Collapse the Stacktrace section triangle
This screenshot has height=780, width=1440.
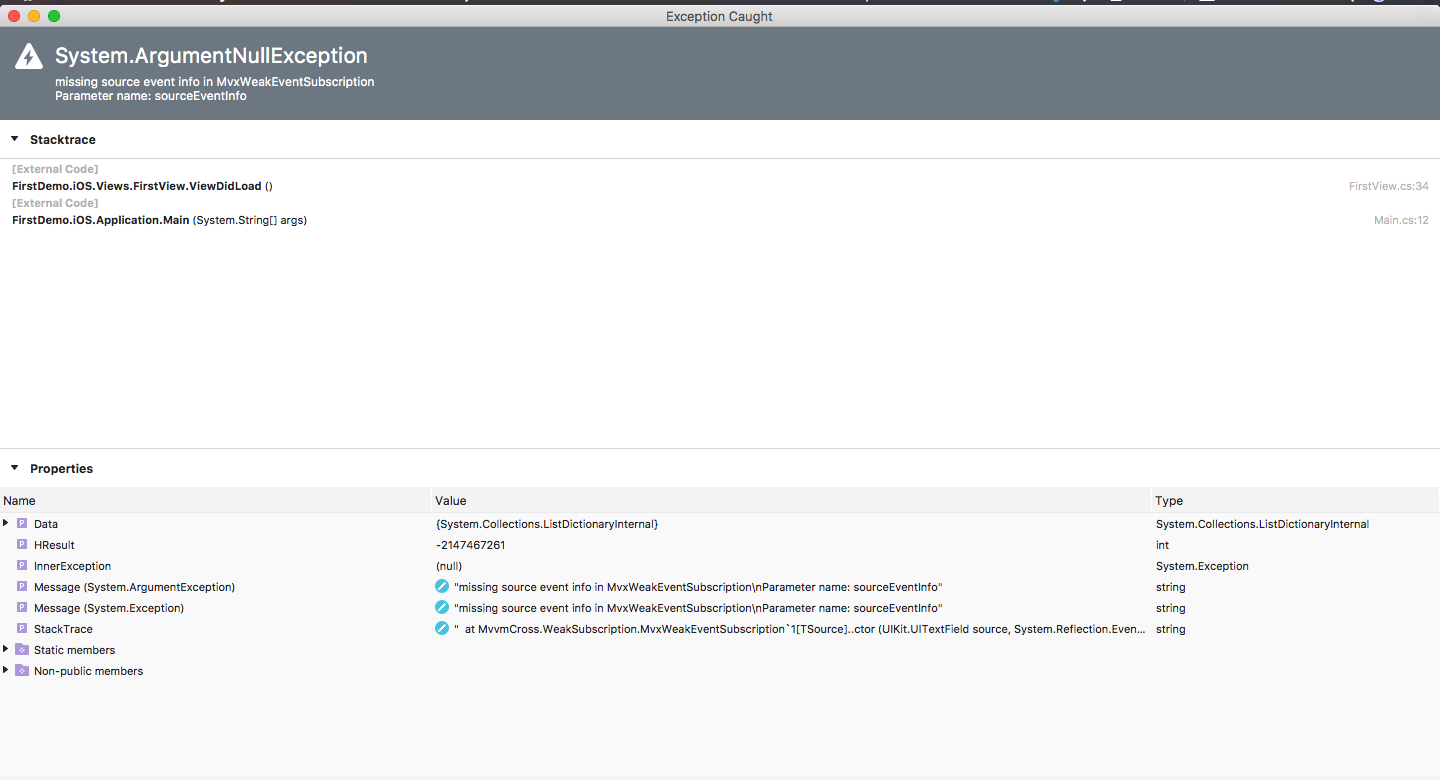point(15,139)
